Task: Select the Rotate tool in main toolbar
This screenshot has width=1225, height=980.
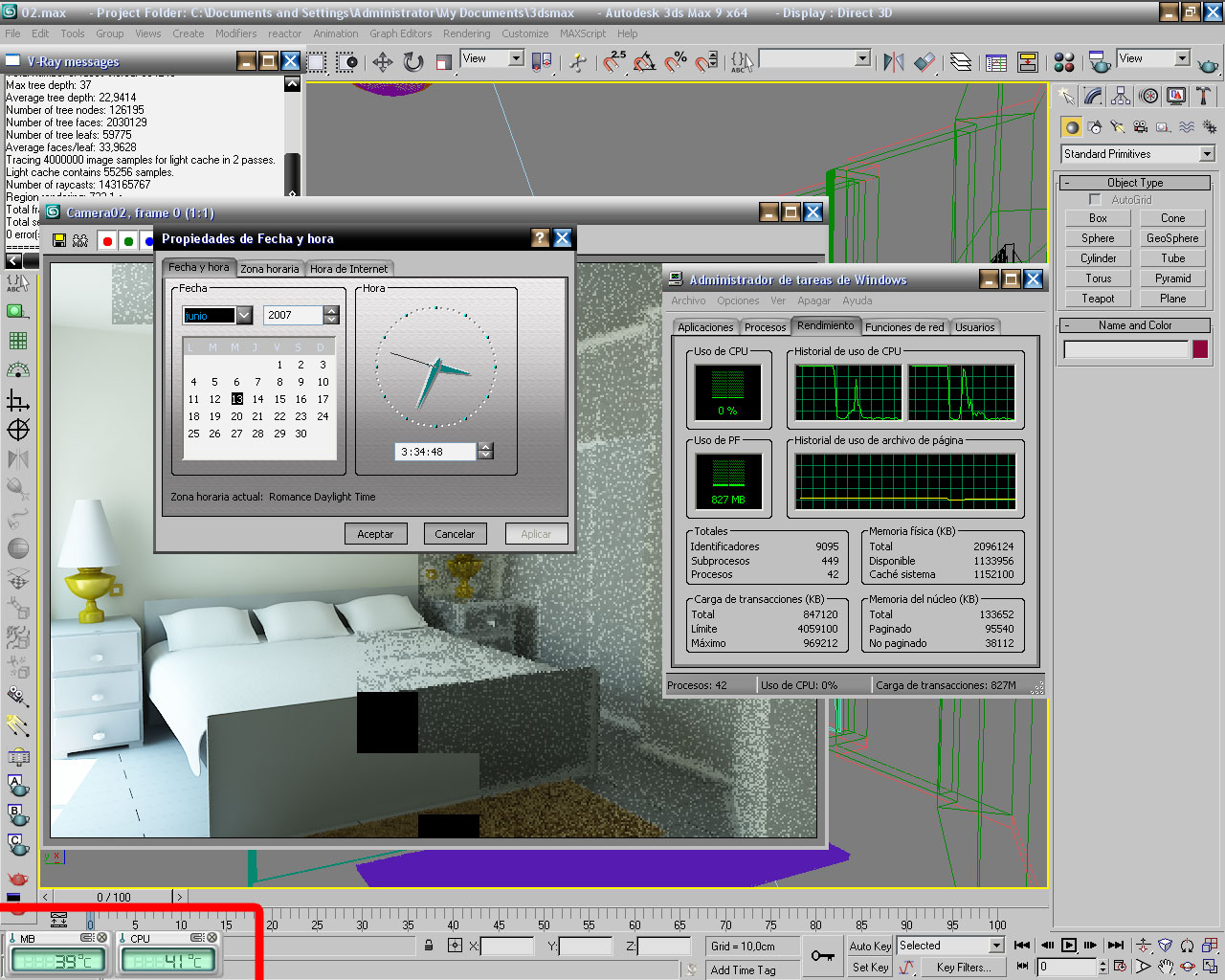Action: point(413,62)
